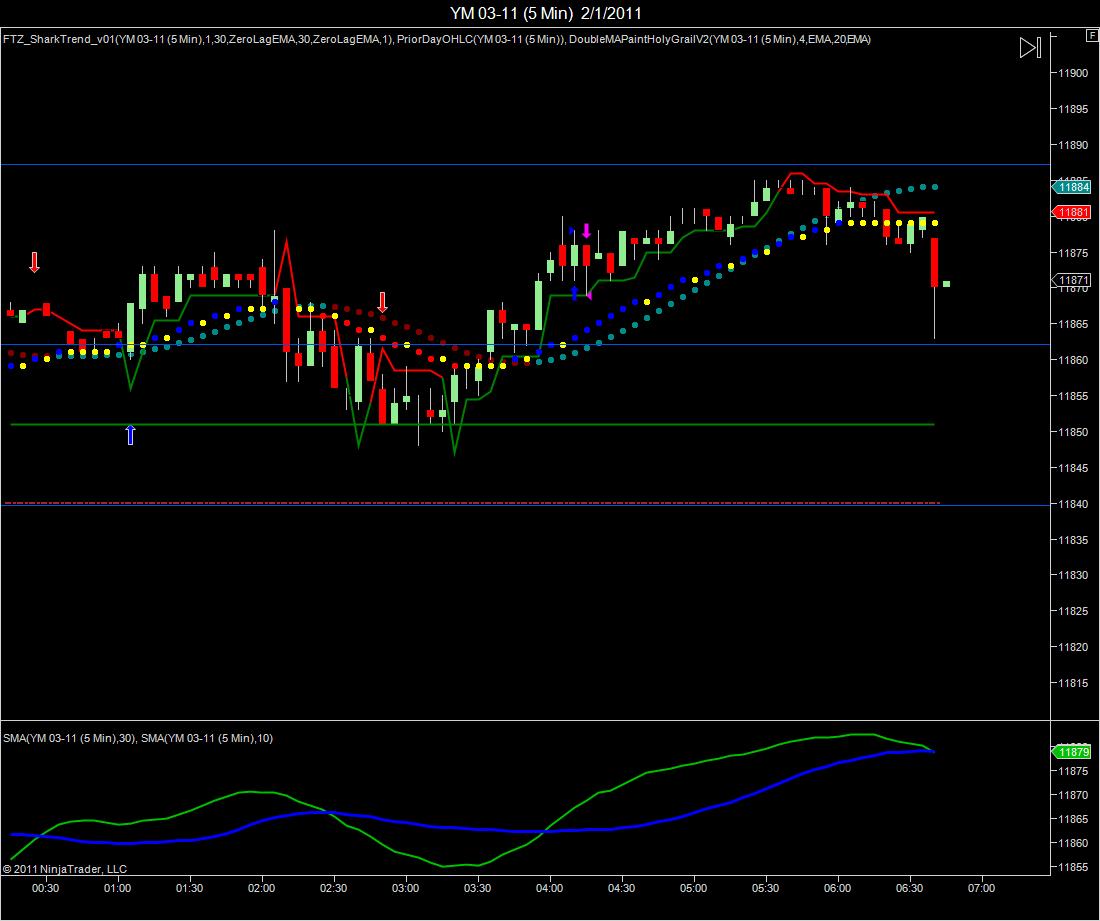Select the green 11879 SMA price marker
The image size is (1100, 921).
tap(1071, 752)
